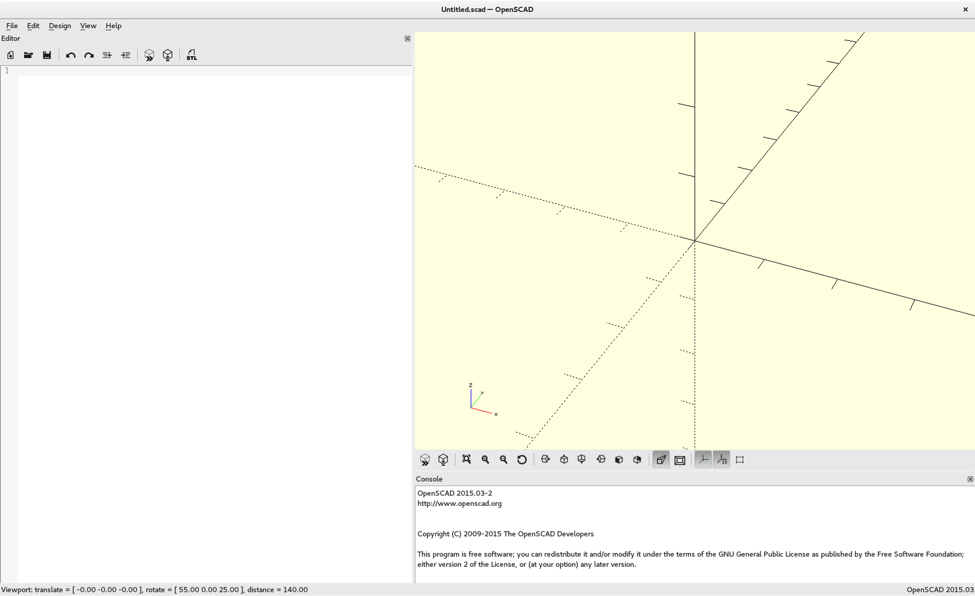Render the model from the editor toolbar

tap(167, 55)
